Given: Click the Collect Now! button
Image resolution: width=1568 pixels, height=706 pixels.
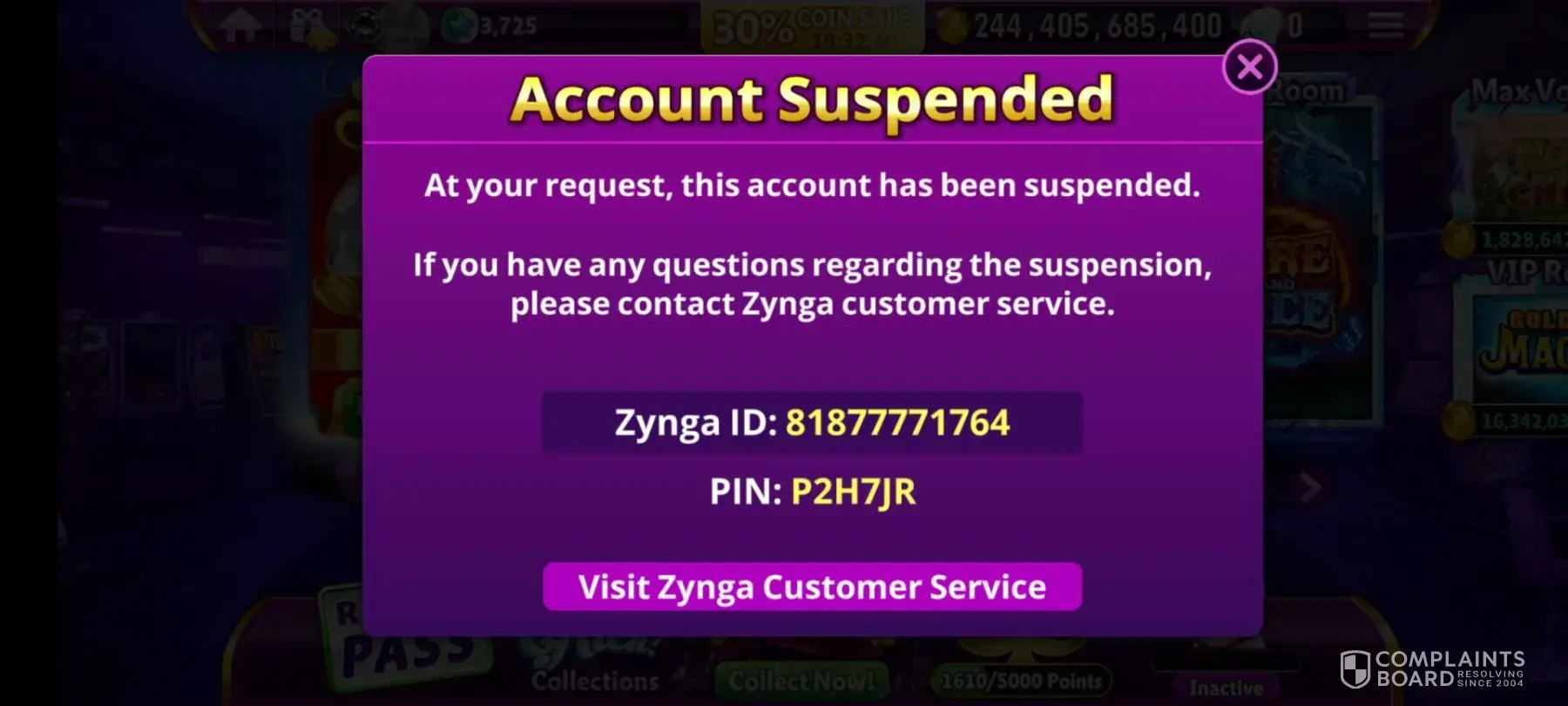Looking at the screenshot, I should click(801, 681).
